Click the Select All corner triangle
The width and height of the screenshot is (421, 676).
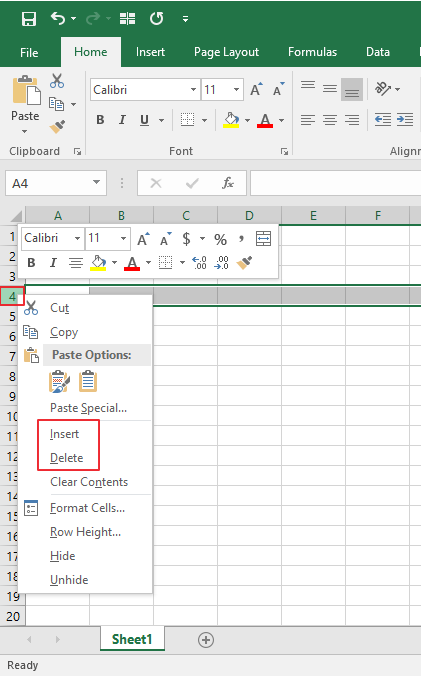[x=16, y=215]
